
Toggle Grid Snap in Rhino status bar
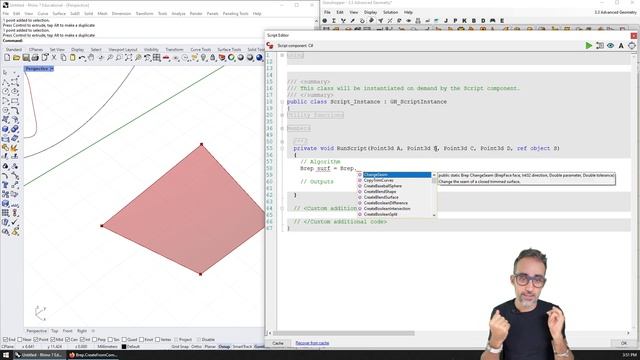180,347
